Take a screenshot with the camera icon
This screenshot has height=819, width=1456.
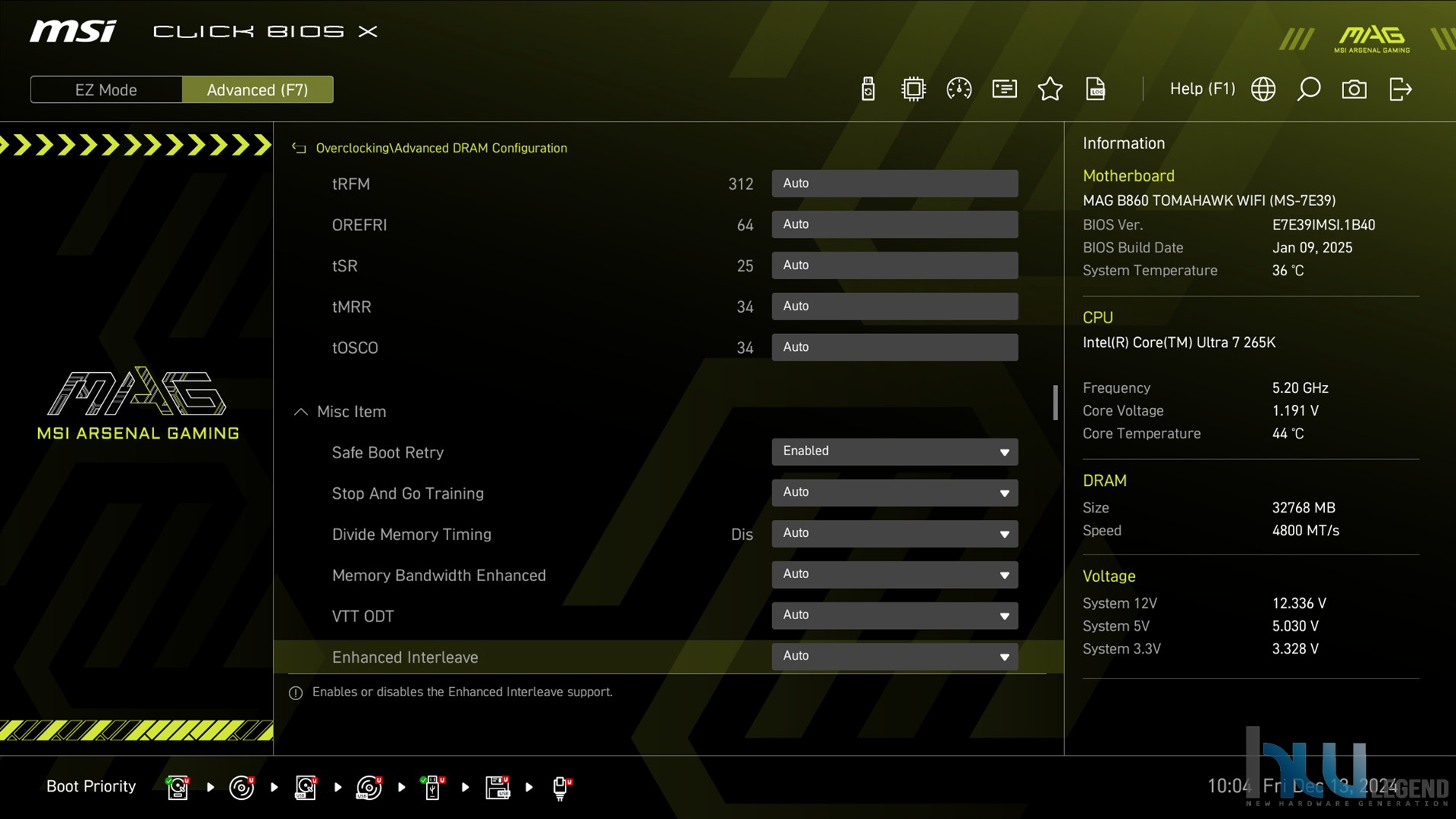coord(1354,89)
